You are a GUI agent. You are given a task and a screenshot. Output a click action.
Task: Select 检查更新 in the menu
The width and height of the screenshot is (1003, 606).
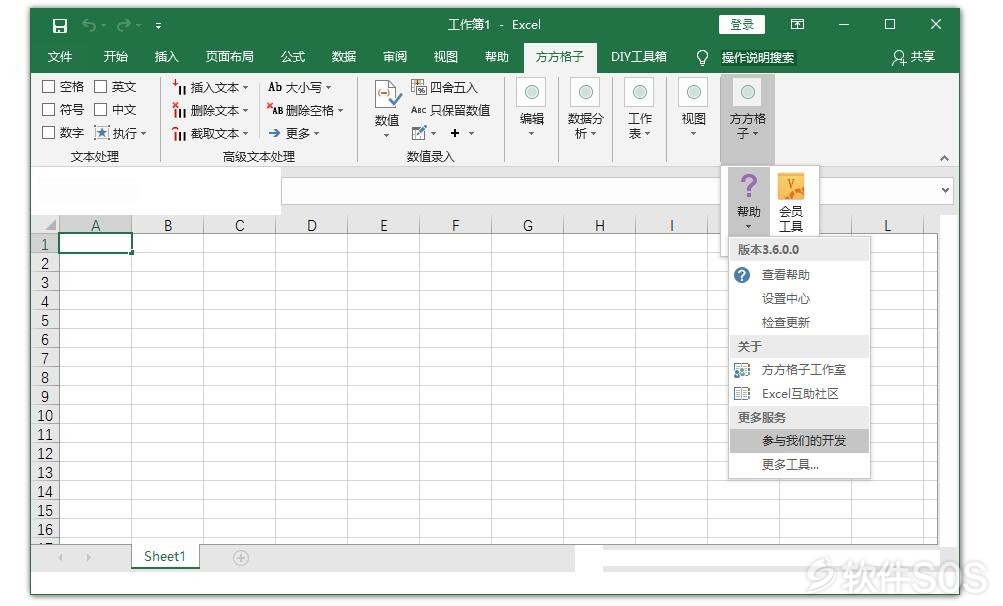(800, 323)
